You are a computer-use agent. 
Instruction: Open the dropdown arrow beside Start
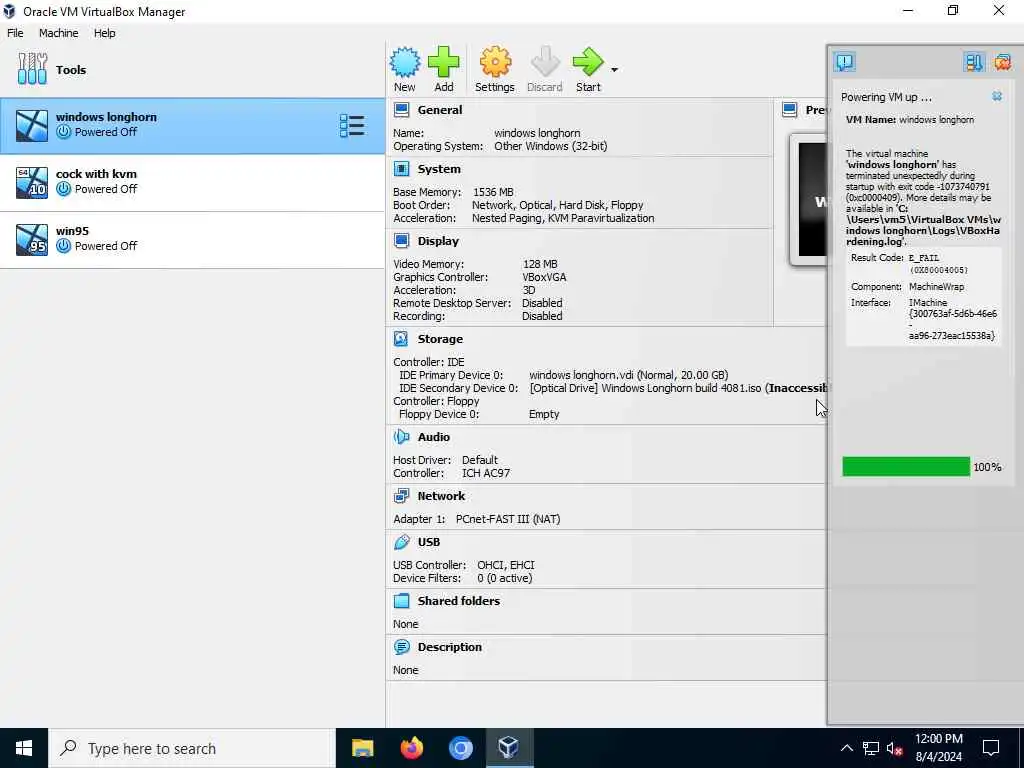click(615, 70)
